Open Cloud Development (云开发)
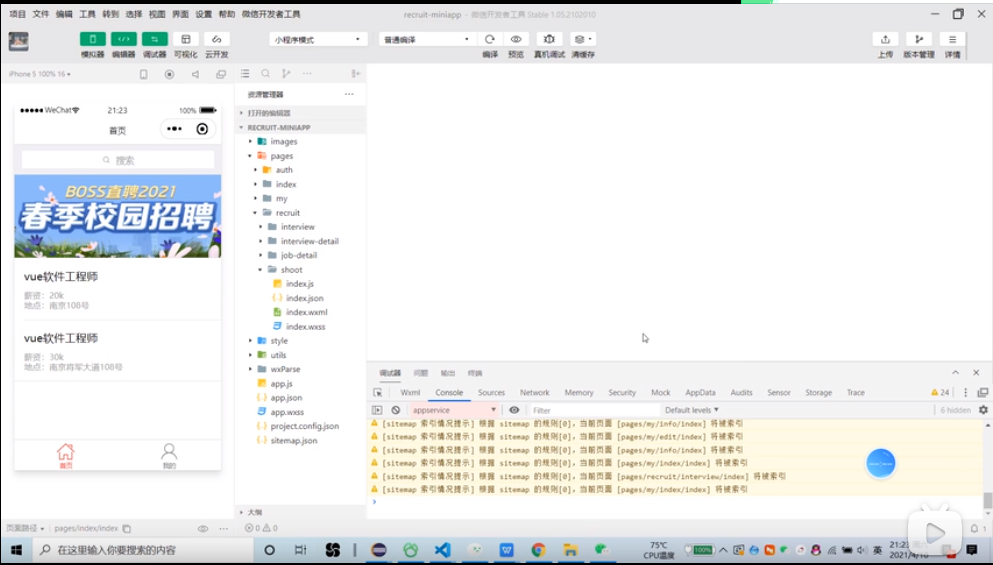This screenshot has height=565, width=993. [x=217, y=39]
